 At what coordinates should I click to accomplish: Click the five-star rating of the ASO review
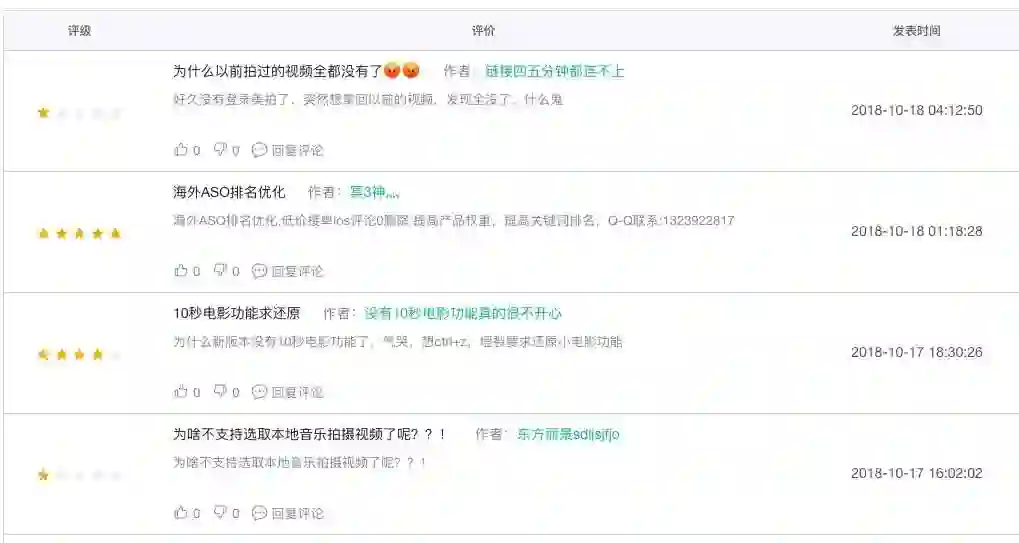click(79, 233)
